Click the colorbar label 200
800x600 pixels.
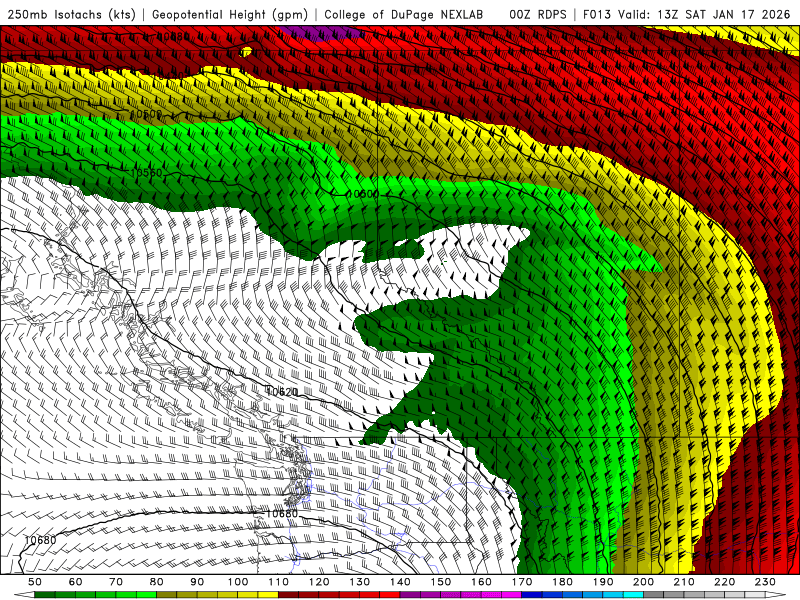[644, 582]
